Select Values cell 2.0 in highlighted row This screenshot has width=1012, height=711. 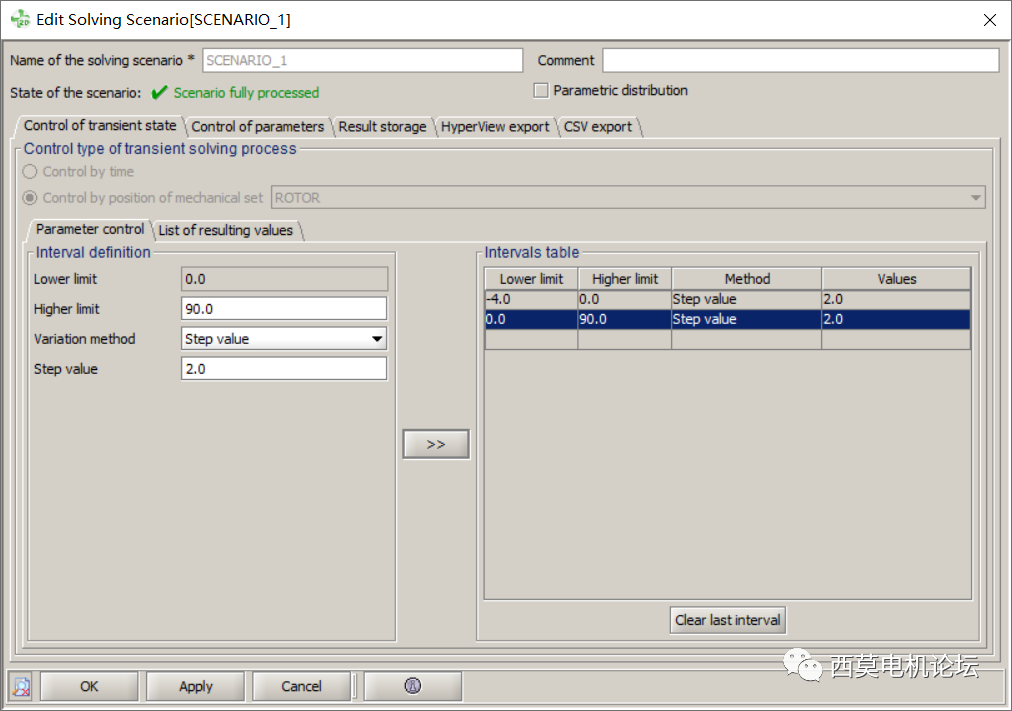pyautogui.click(x=896, y=319)
